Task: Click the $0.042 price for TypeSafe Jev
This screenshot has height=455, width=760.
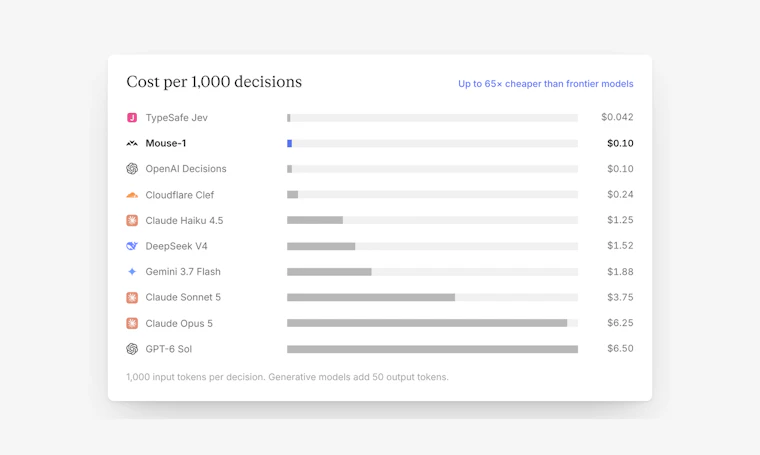Action: (x=617, y=117)
